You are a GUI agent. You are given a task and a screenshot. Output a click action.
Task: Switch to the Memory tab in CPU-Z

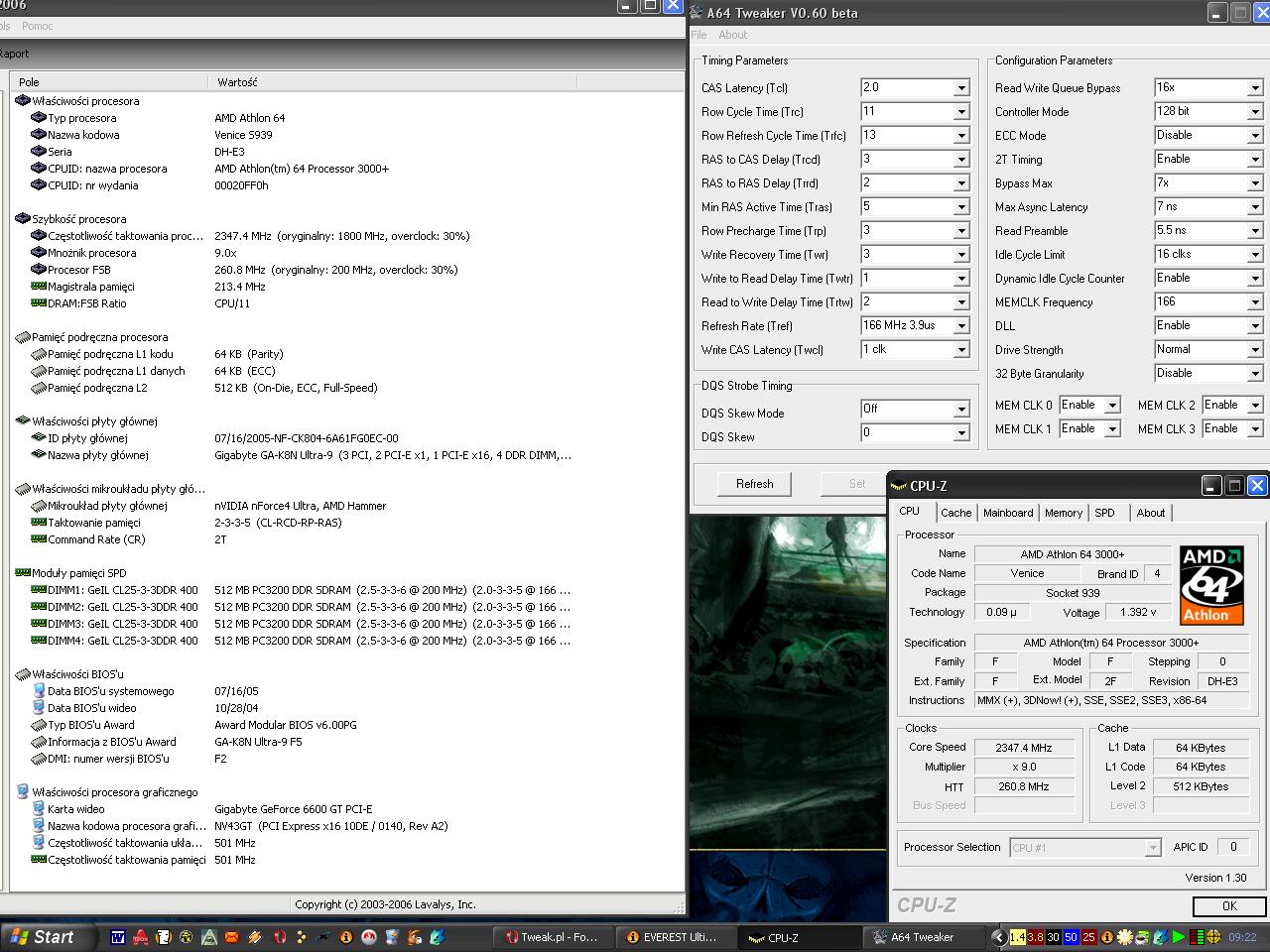click(x=1063, y=513)
